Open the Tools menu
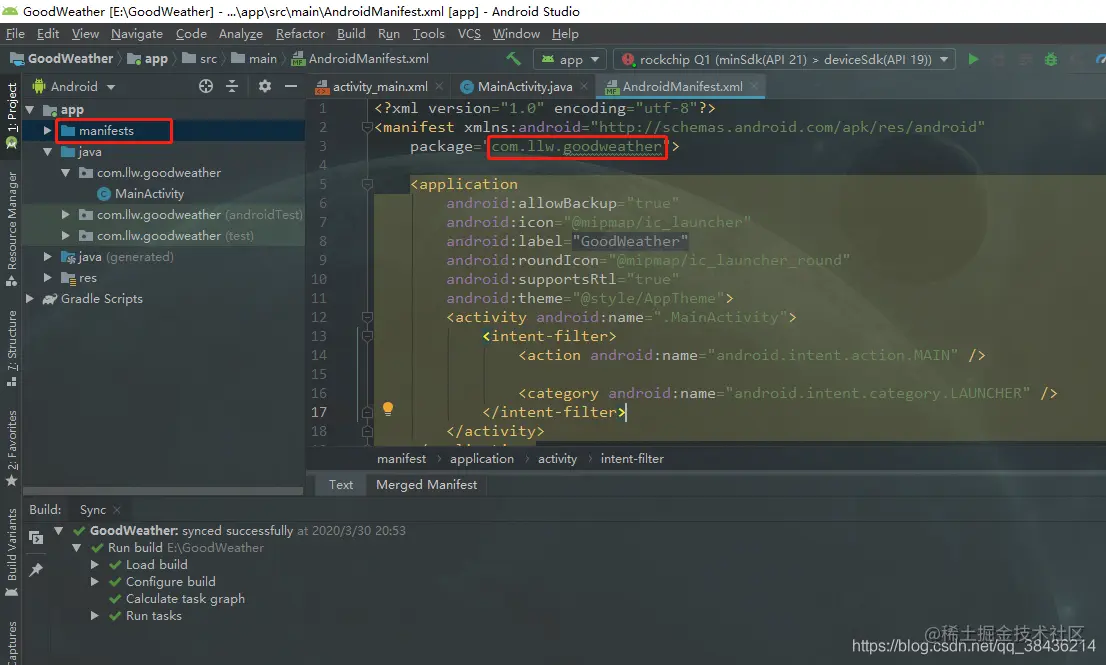Screen dimensions: 1106x665 tap(428, 33)
